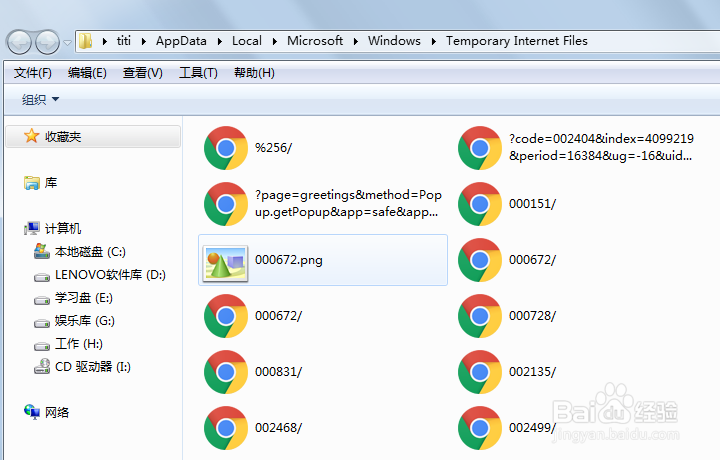Select the Chrome icon for 002499/

[x=480, y=428]
